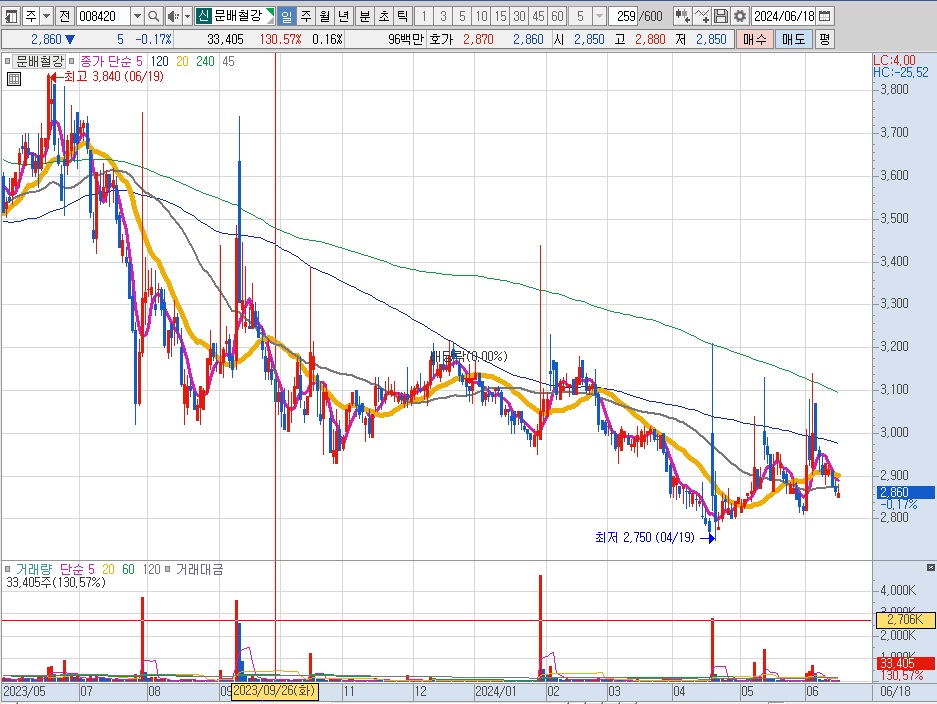Expand the stock code history dropdown

[x=137, y=16]
